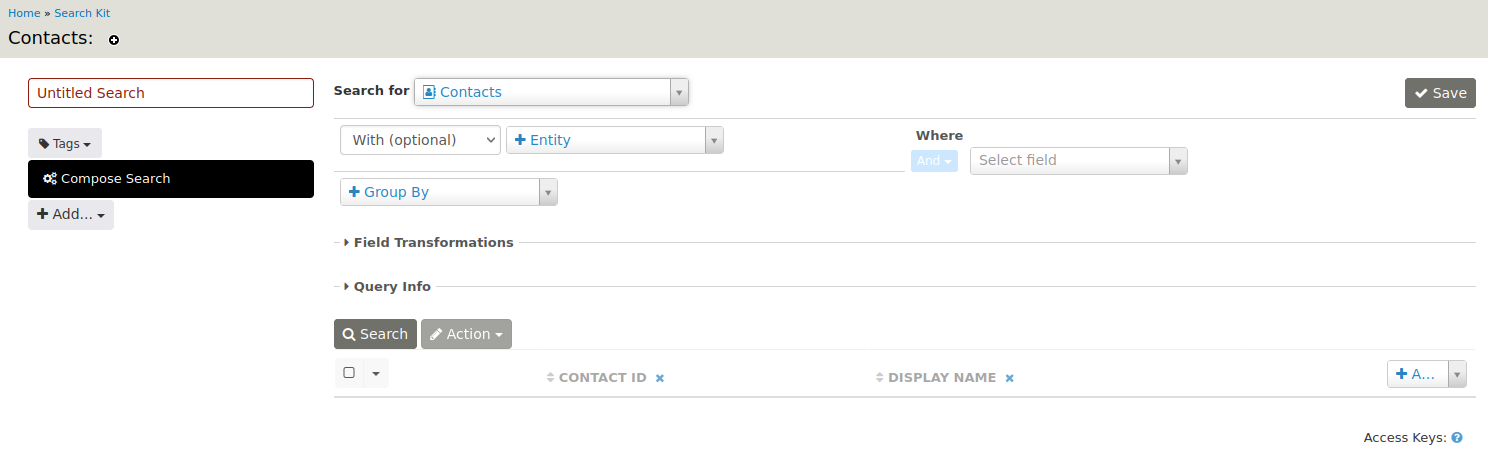Image resolution: width=1488 pixels, height=457 pixels.
Task: Click the Save button
Action: point(1440,93)
